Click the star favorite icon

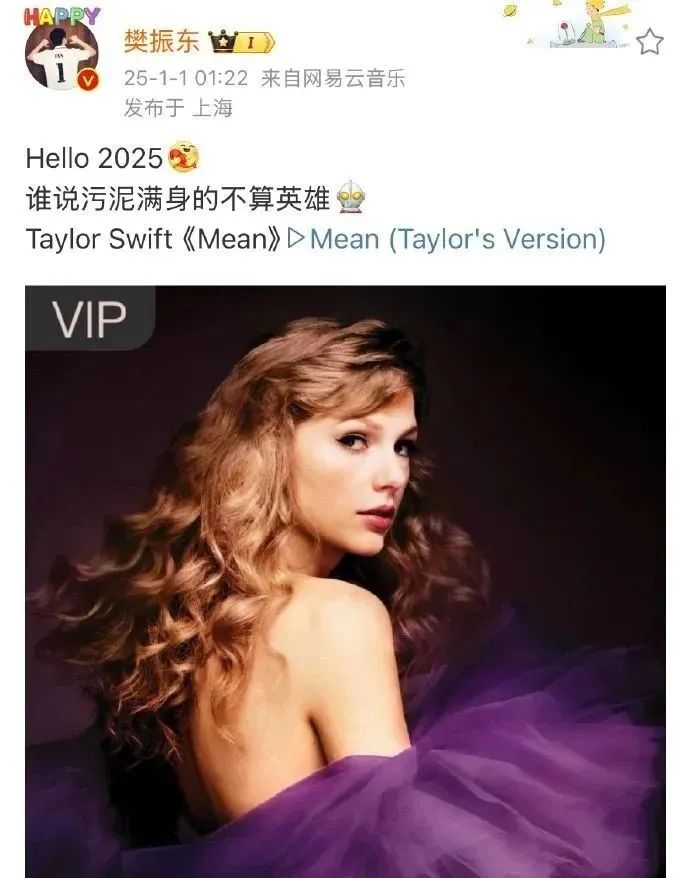pyautogui.click(x=650, y=42)
